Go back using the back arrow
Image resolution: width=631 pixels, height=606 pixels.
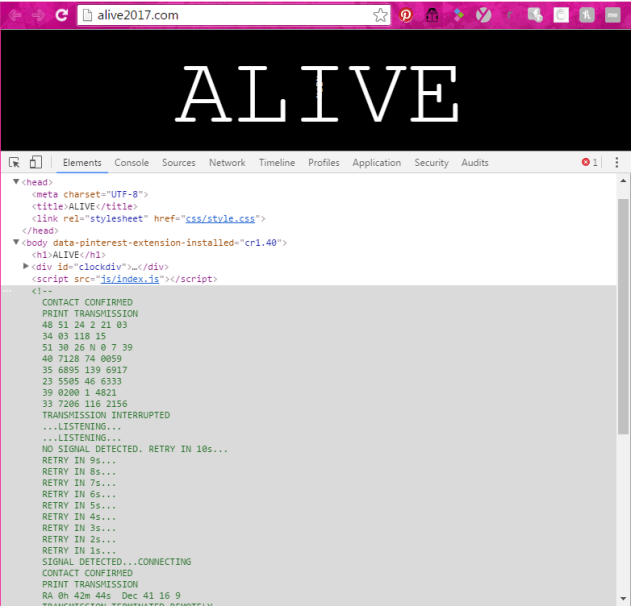(15, 15)
